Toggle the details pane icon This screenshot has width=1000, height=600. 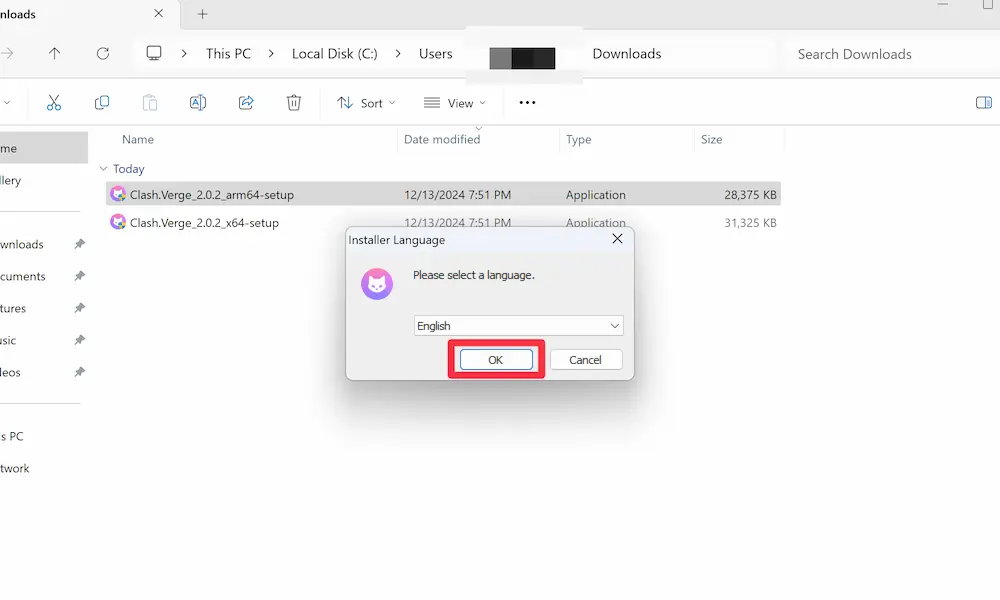click(983, 103)
